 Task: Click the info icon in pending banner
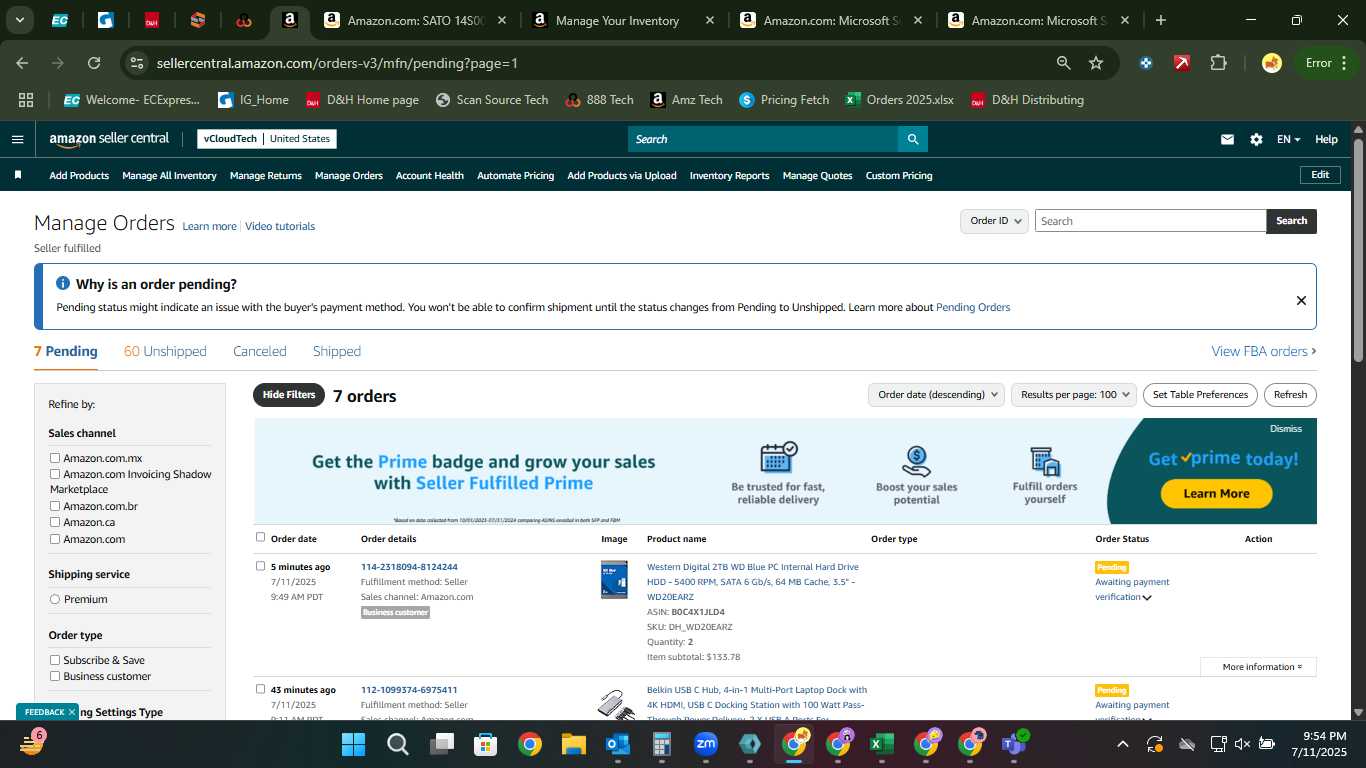(x=63, y=284)
